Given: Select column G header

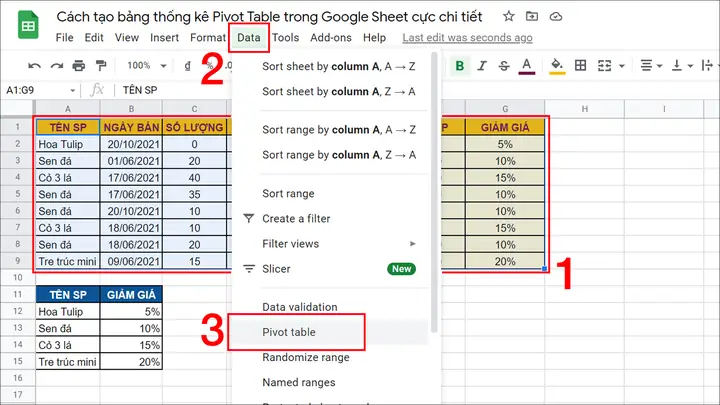Looking at the screenshot, I should (x=505, y=109).
